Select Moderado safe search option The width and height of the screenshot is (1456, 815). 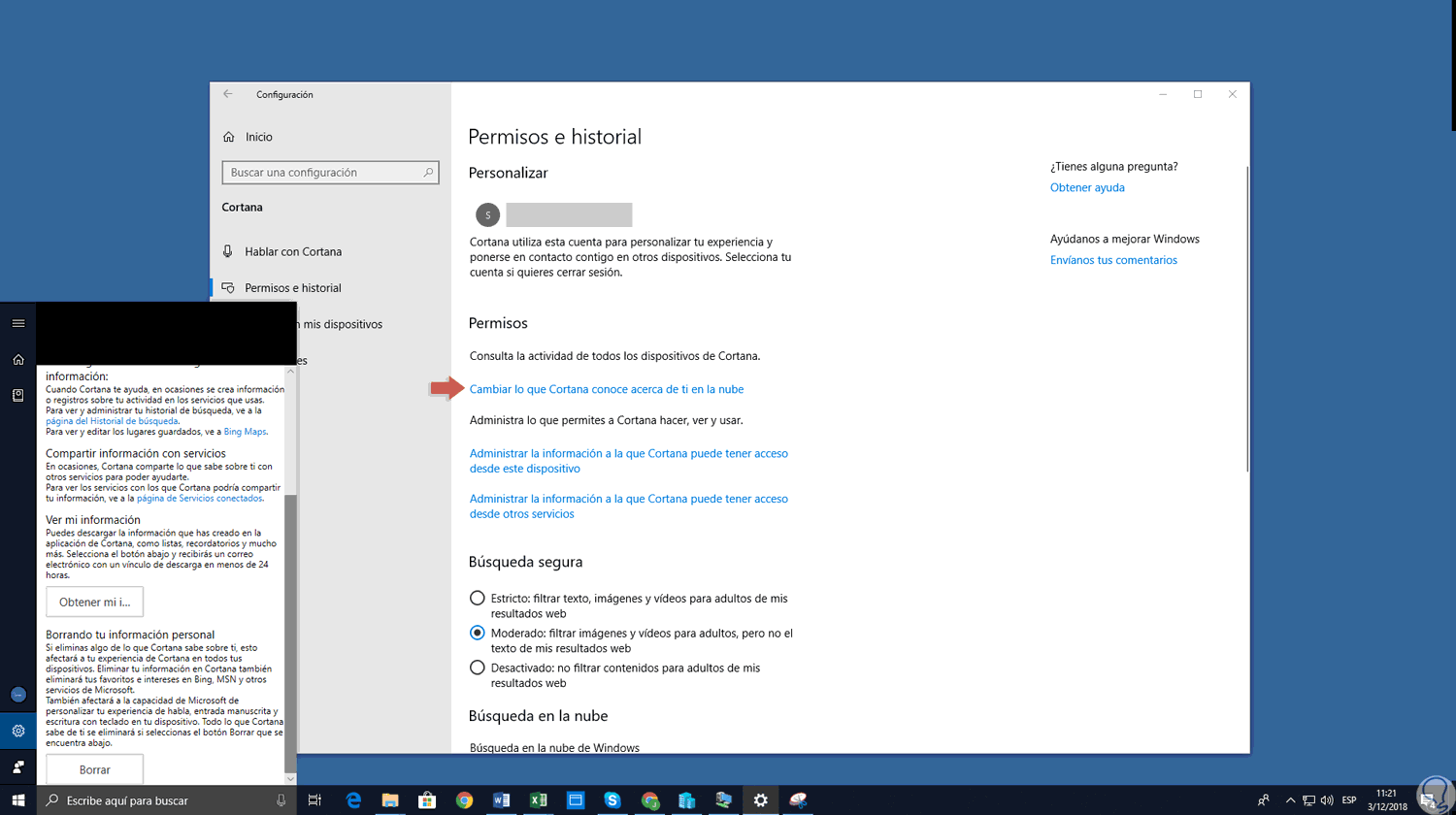[477, 633]
